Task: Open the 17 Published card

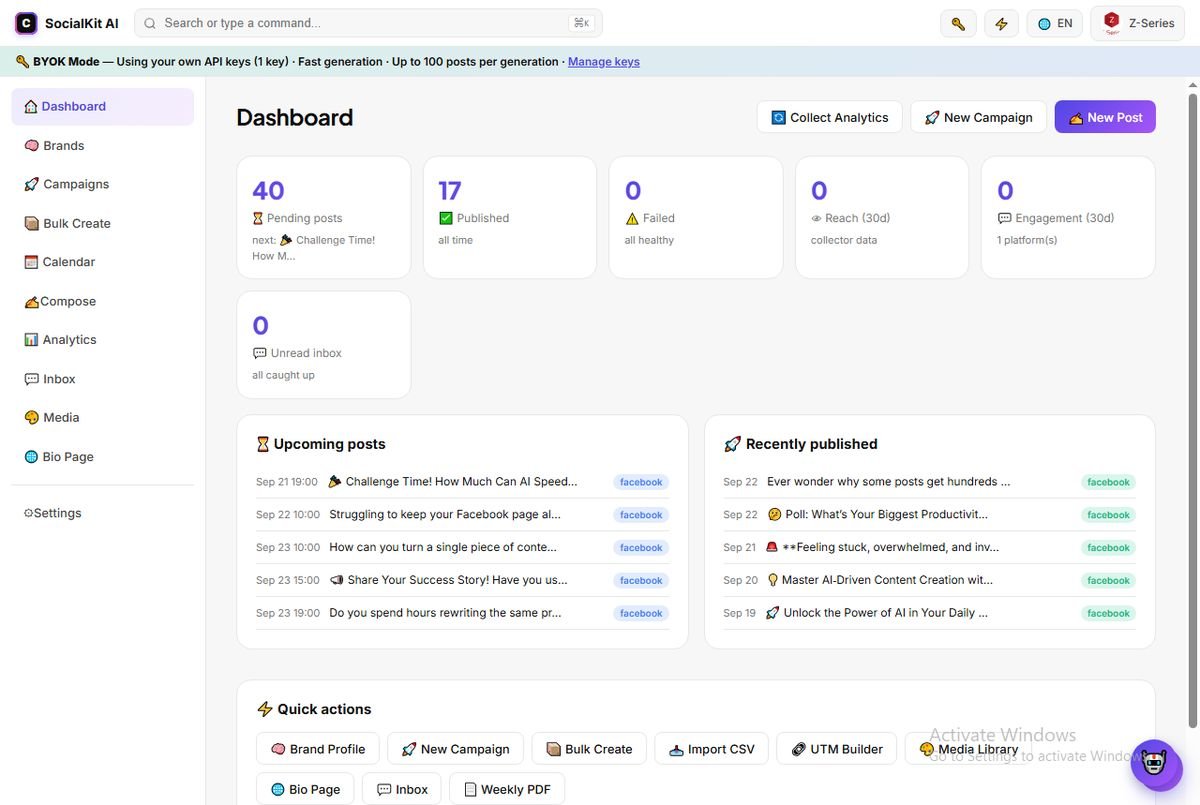Action: (510, 217)
